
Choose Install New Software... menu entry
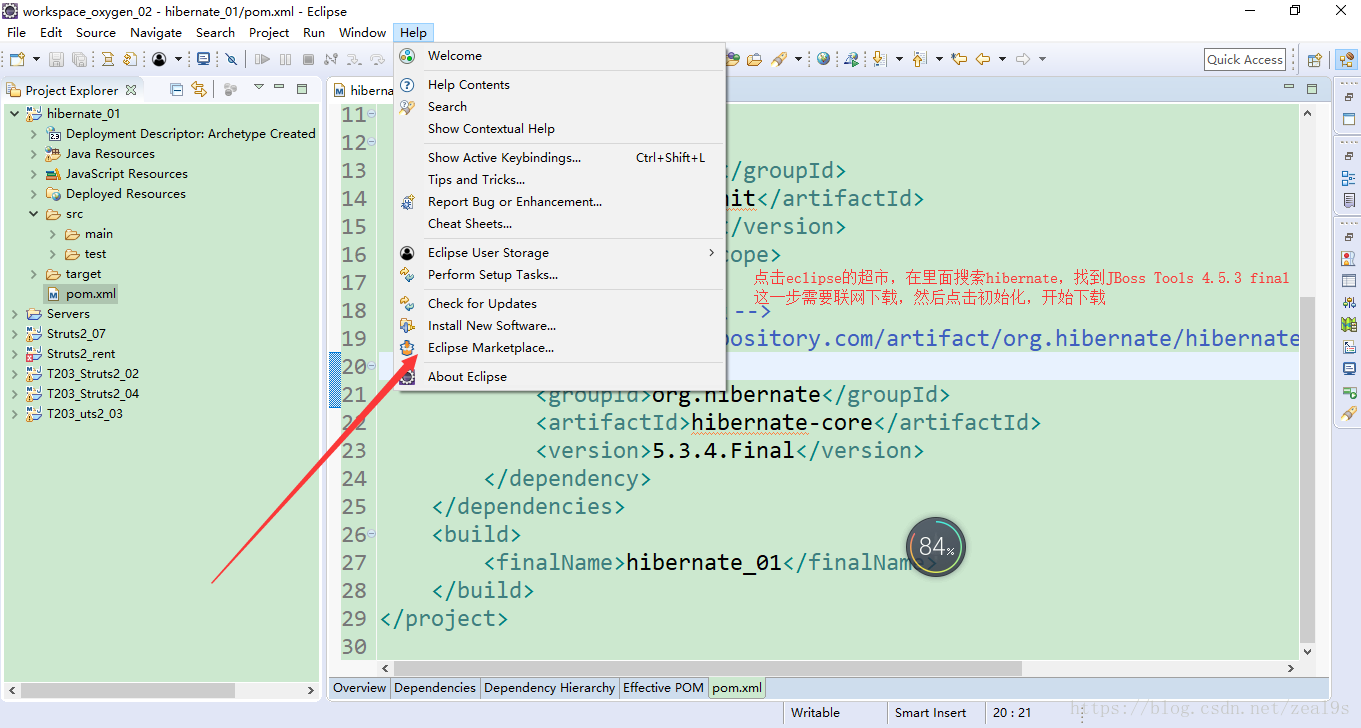[x=559, y=326]
